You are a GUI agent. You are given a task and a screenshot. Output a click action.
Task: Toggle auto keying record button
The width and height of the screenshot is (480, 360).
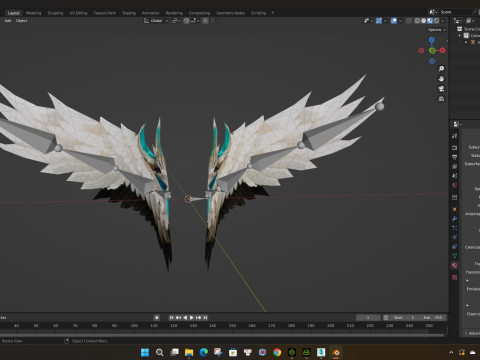[157, 318]
